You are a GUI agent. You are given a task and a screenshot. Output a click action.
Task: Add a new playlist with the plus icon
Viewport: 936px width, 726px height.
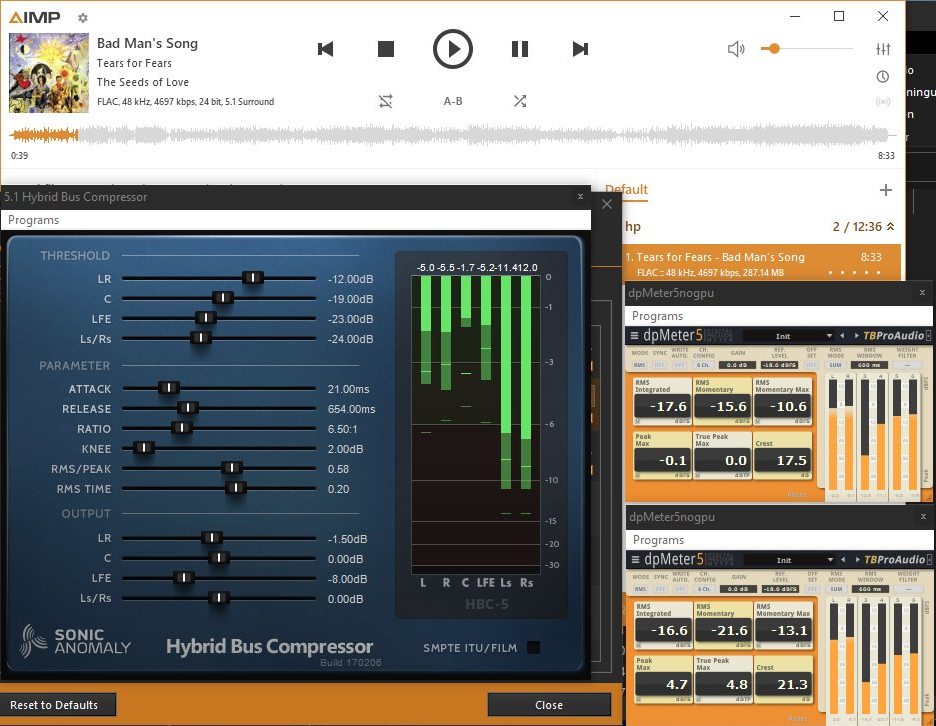click(886, 190)
